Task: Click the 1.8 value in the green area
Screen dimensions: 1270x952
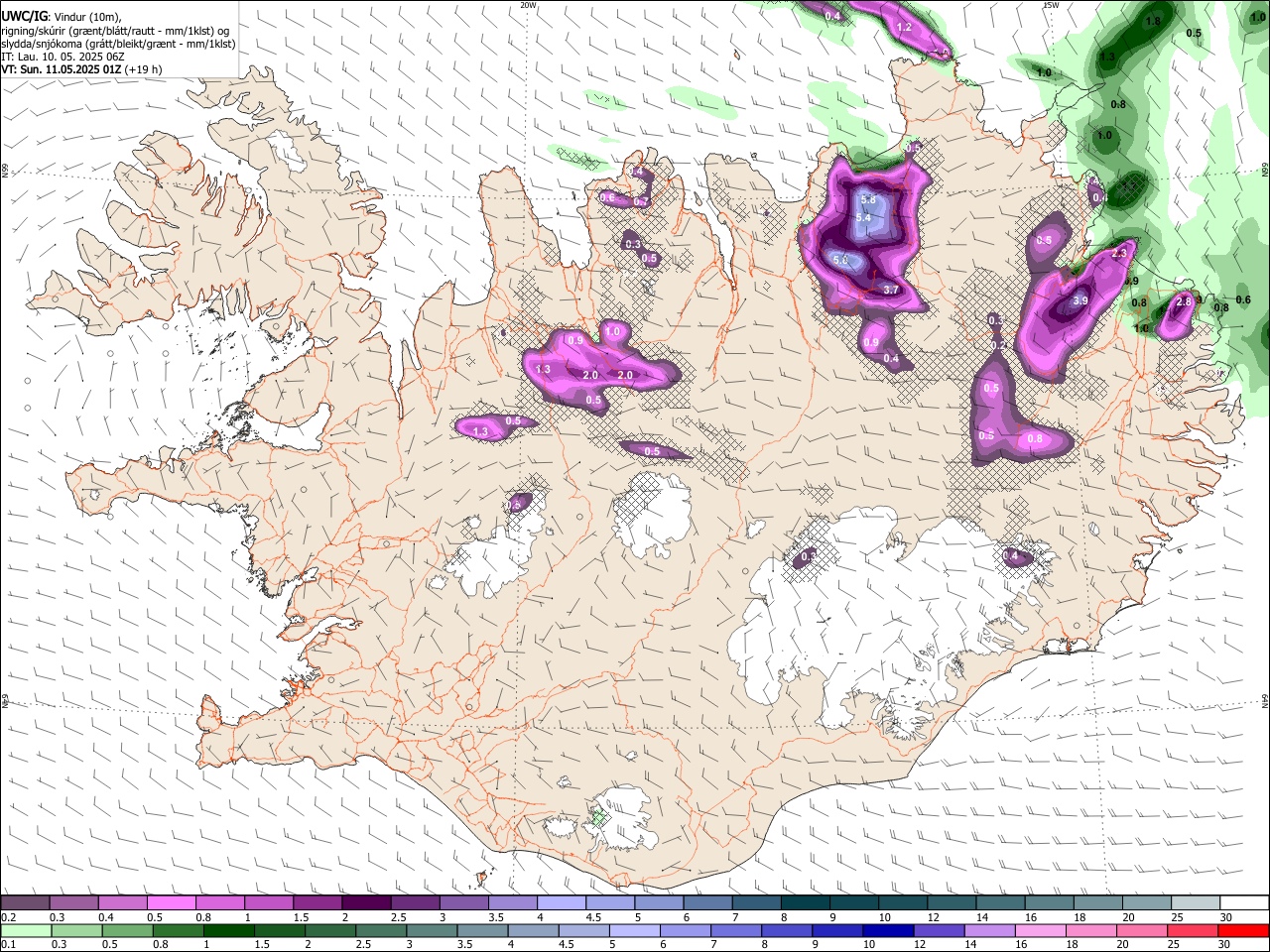Action: pos(1153,21)
